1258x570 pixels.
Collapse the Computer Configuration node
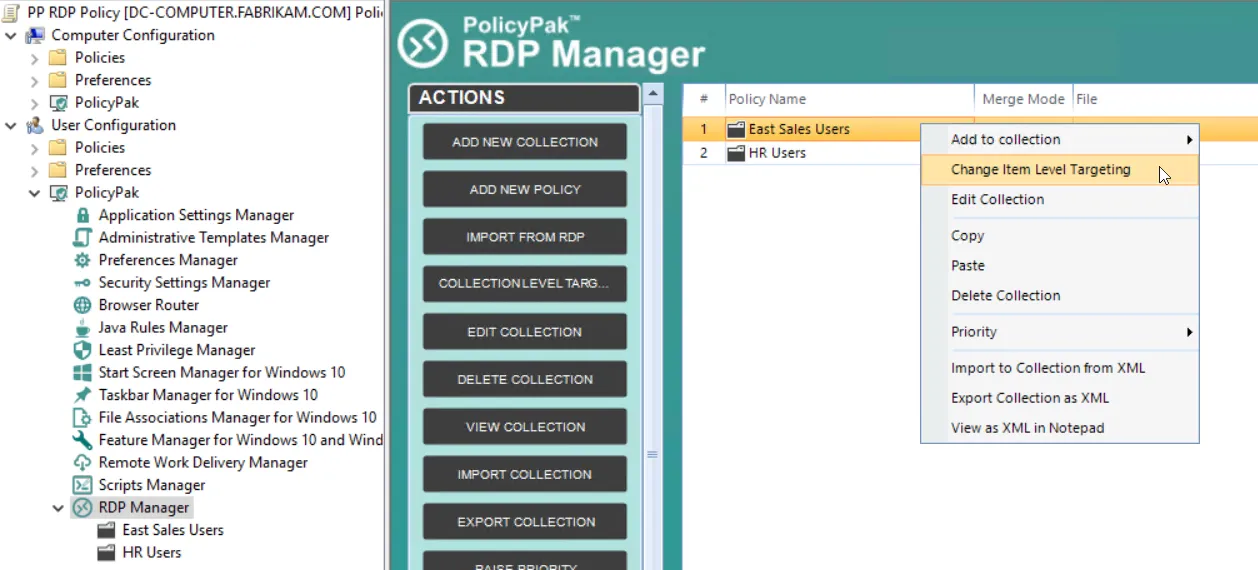point(11,35)
